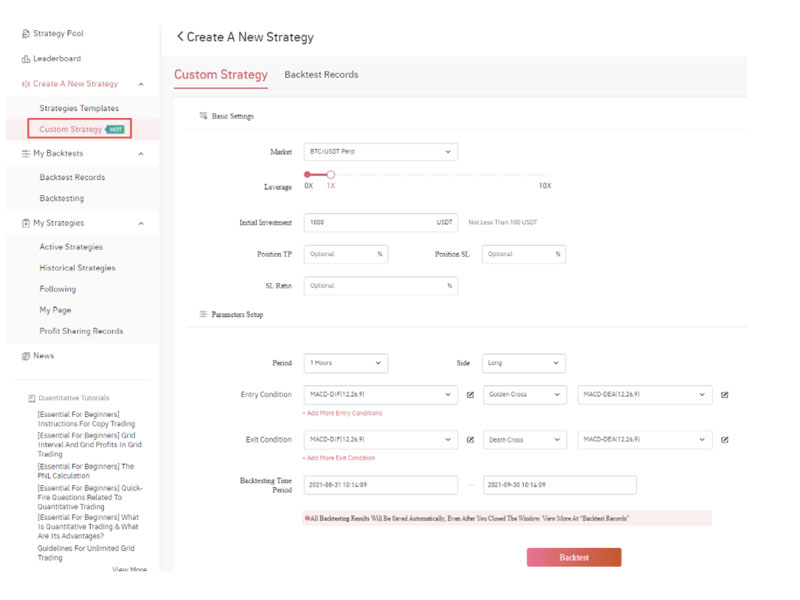
Task: Click the My Strategies sidebar icon
Action: (26, 223)
